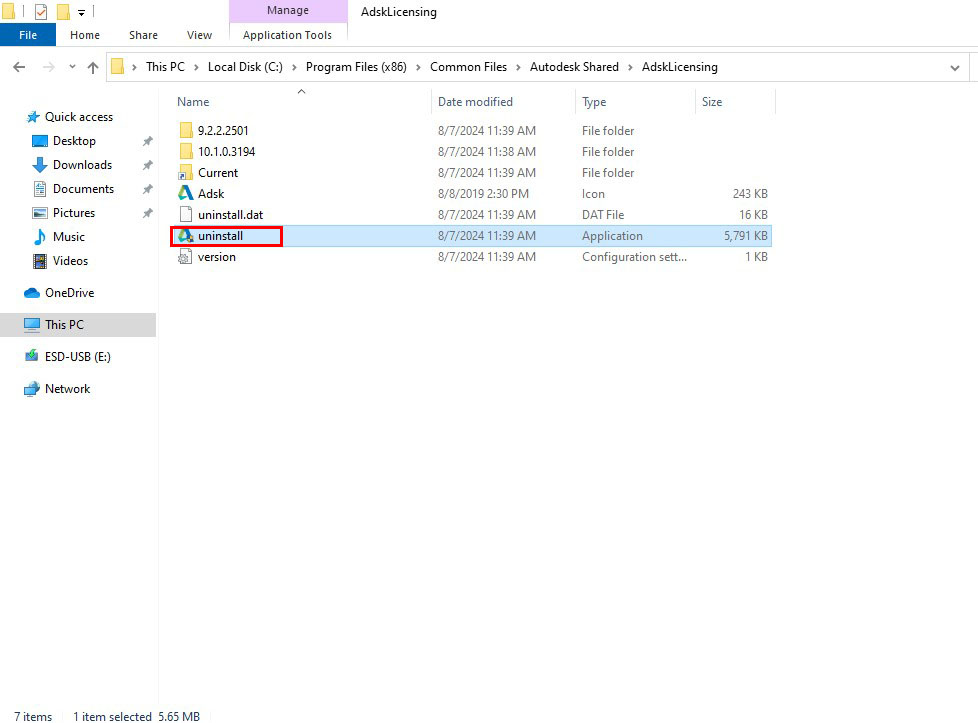Image resolution: width=978 pixels, height=723 pixels.
Task: Go up to Autodesk Shared folder
Action: point(93,66)
